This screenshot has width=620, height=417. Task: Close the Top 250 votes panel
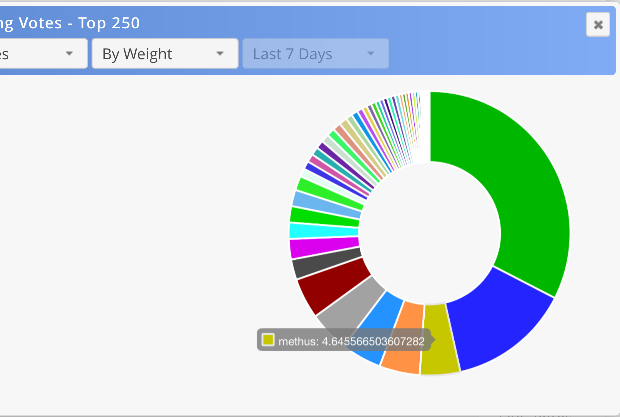click(598, 25)
